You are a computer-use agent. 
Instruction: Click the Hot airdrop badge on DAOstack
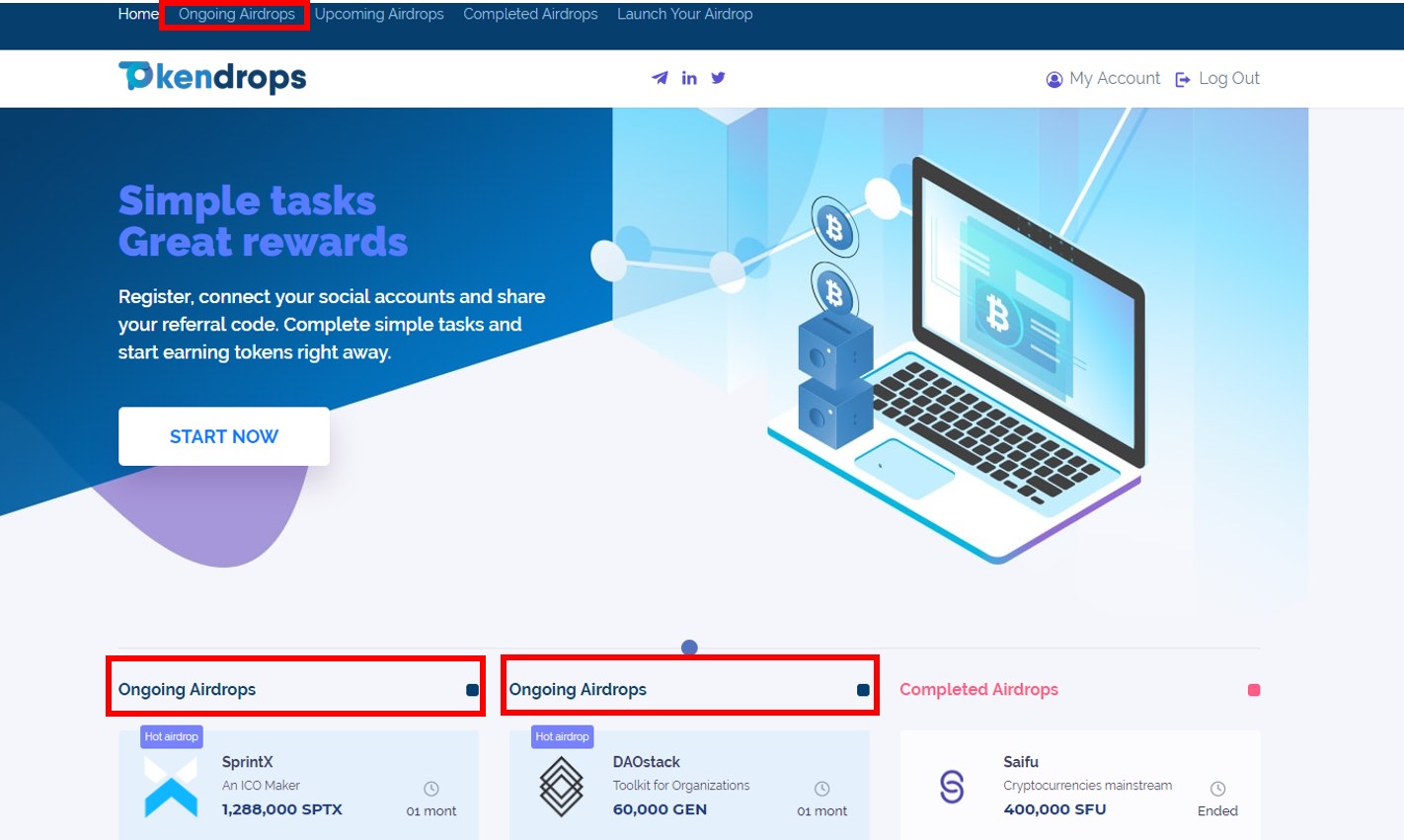(562, 736)
